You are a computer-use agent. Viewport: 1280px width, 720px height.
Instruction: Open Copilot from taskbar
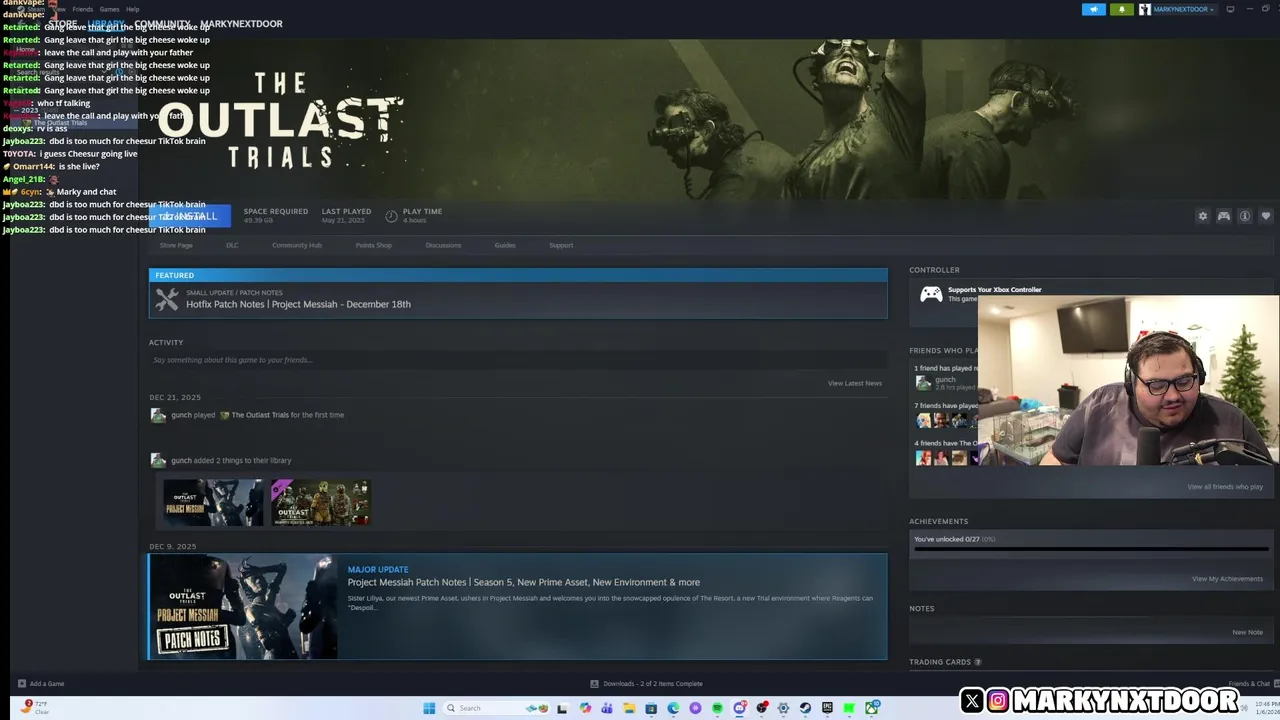tap(585, 708)
